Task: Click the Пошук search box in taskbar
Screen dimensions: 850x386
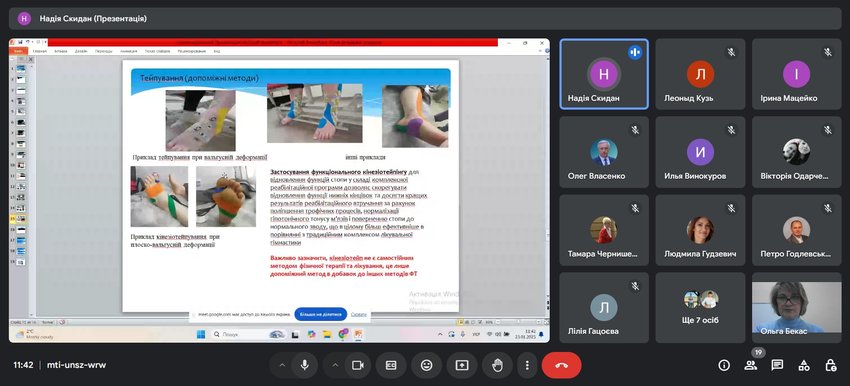Action: (x=249, y=334)
